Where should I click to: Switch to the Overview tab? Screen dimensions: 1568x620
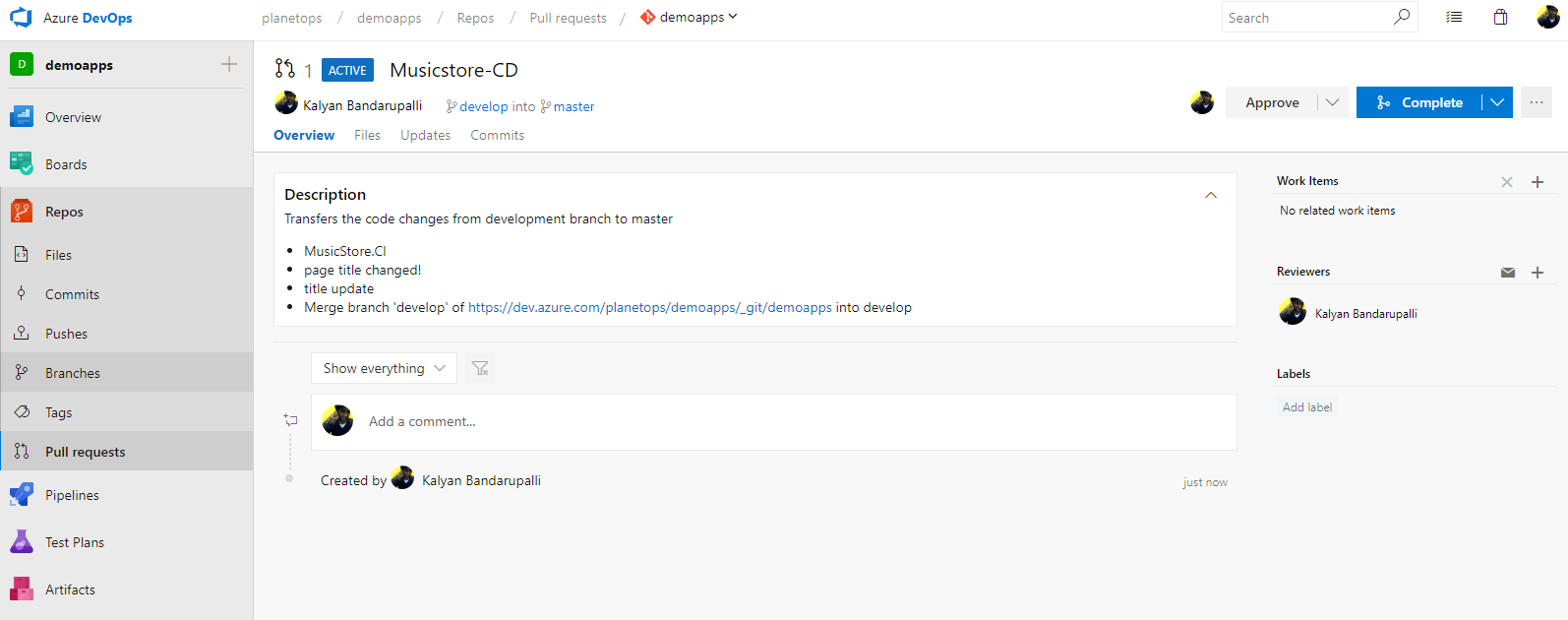tap(304, 135)
